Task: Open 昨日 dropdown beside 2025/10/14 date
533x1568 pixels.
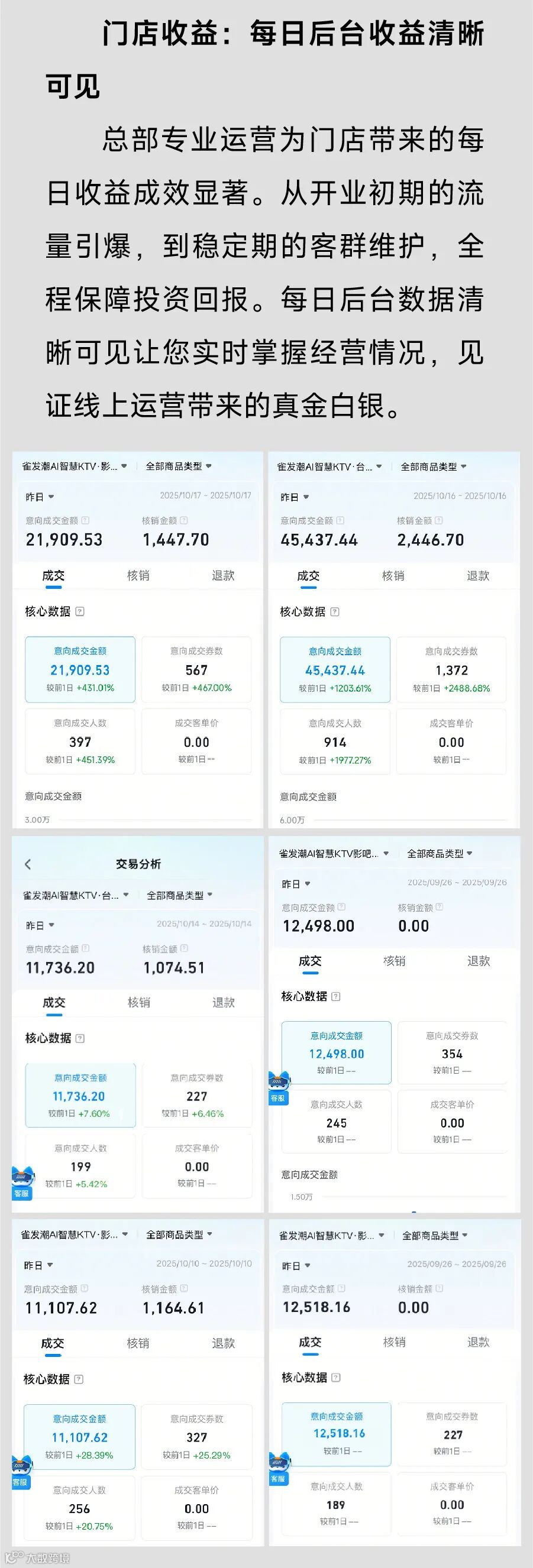Action: [x=40, y=925]
